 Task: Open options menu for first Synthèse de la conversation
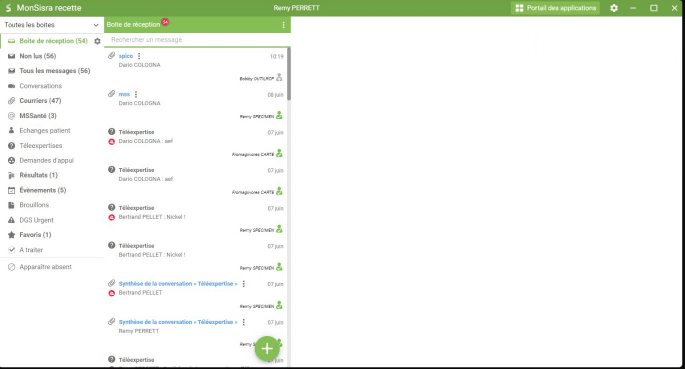244,284
